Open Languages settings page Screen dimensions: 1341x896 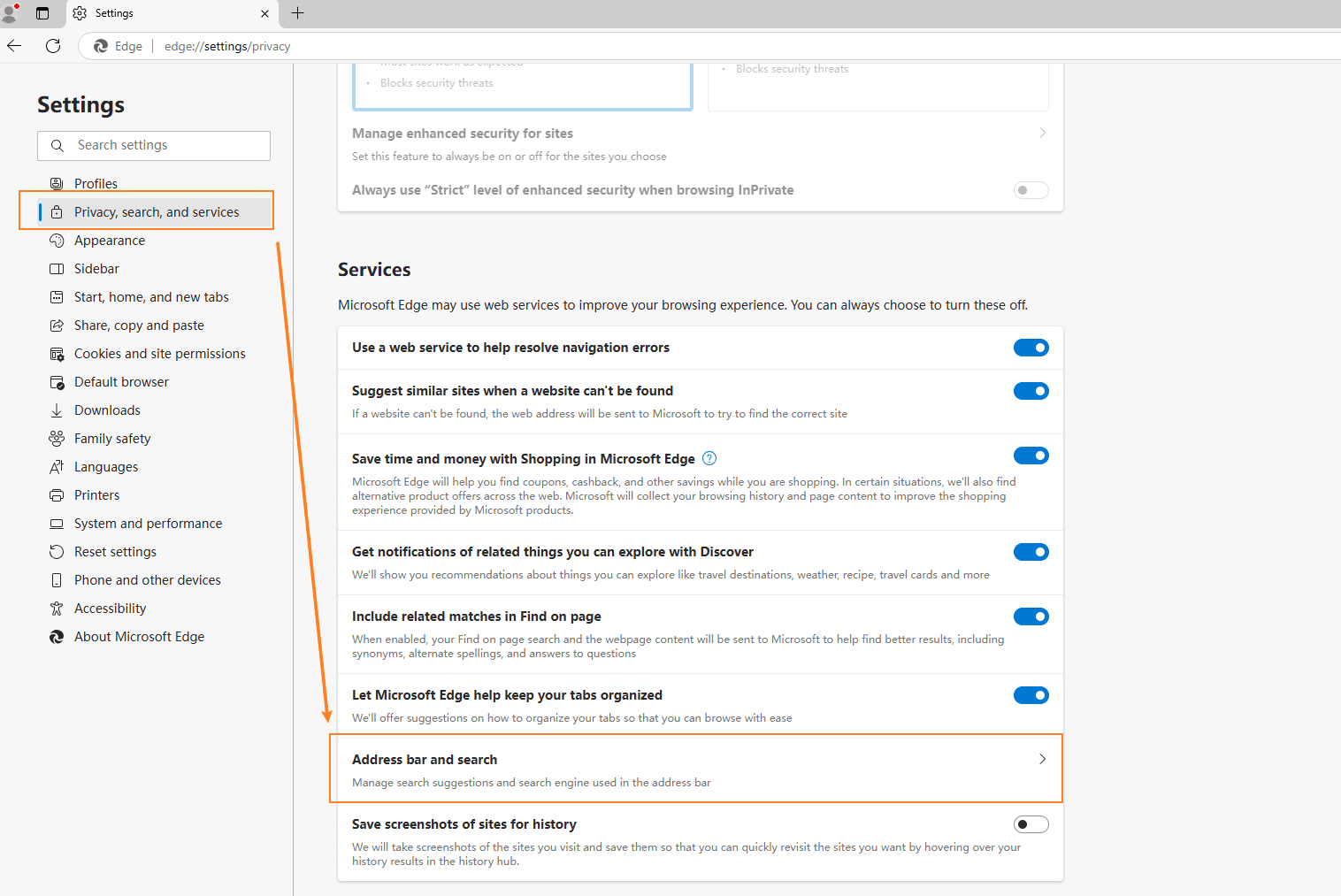click(x=106, y=467)
